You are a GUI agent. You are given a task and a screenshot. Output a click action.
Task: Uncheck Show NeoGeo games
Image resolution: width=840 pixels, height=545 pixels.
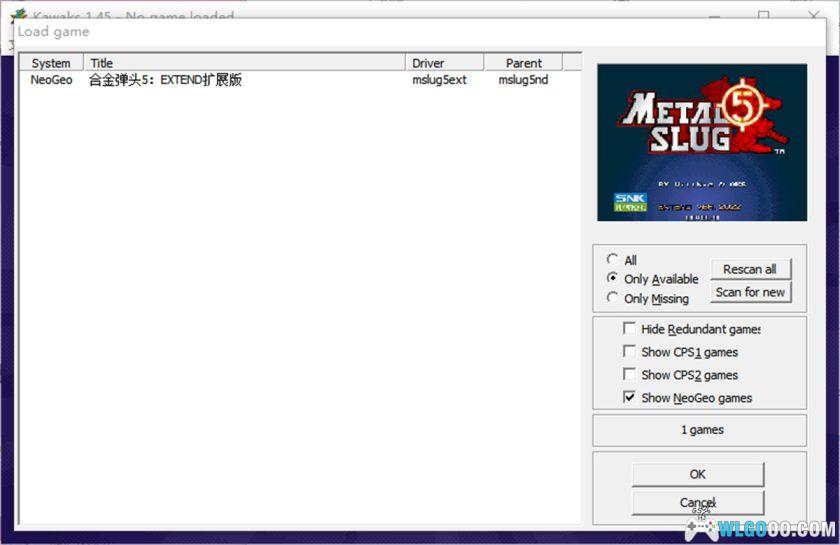(x=629, y=398)
